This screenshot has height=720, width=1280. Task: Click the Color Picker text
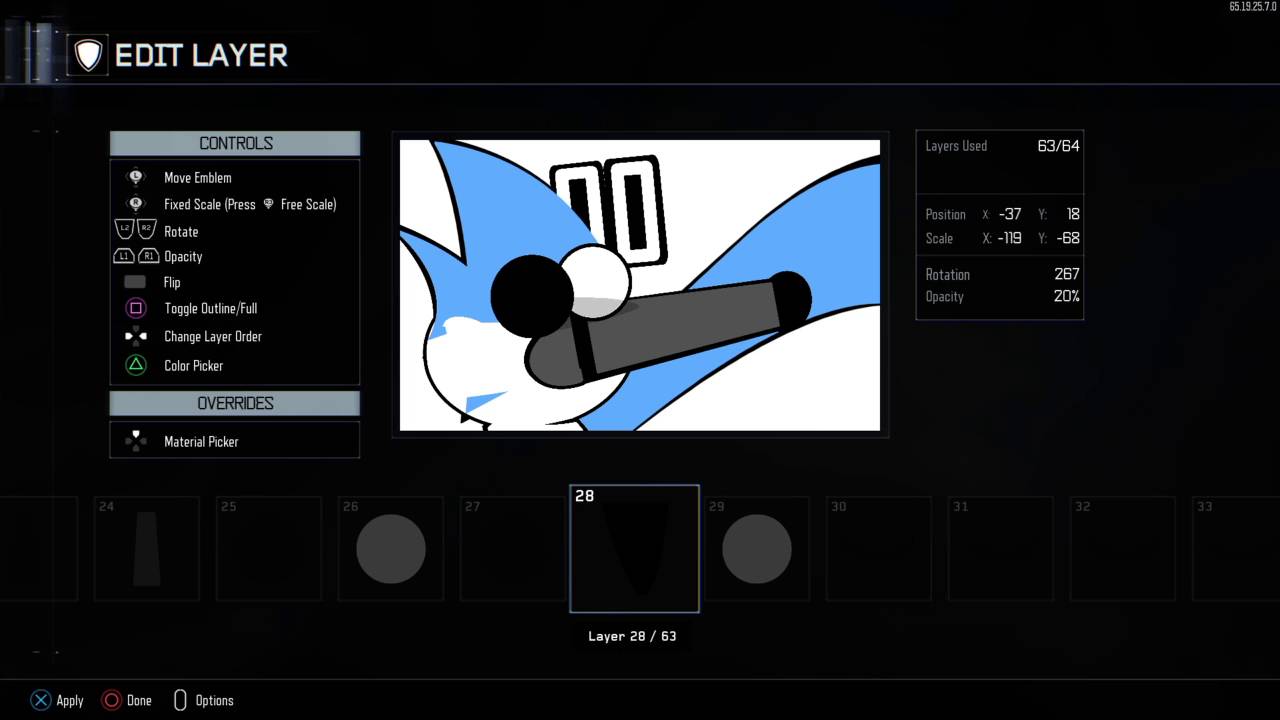pyautogui.click(x=193, y=365)
